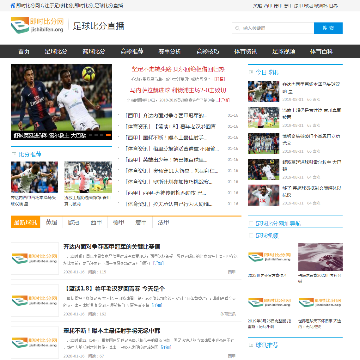
Task: Open the red headline at top of news column
Action: point(178,69)
